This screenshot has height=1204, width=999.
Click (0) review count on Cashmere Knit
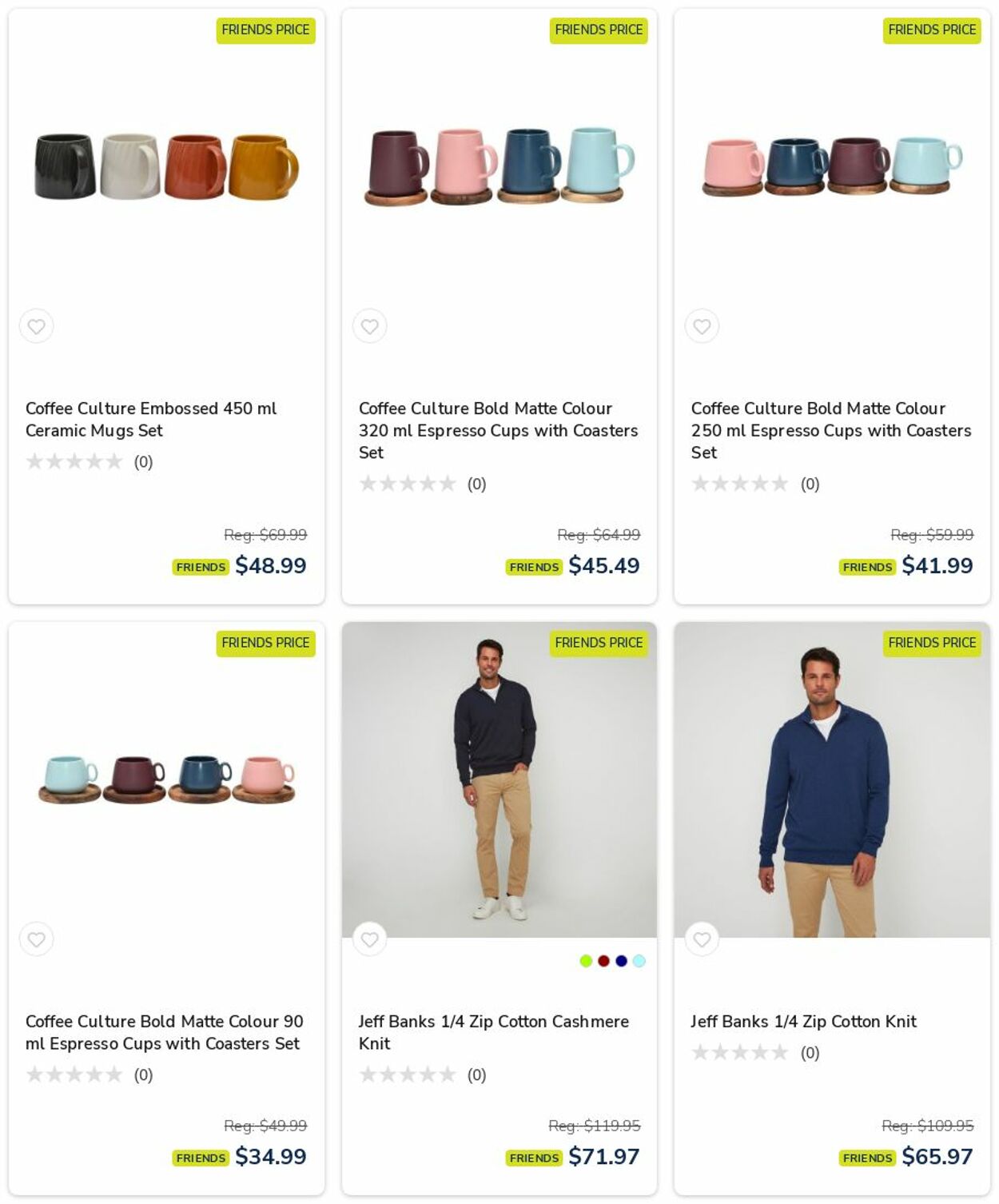tap(476, 1074)
